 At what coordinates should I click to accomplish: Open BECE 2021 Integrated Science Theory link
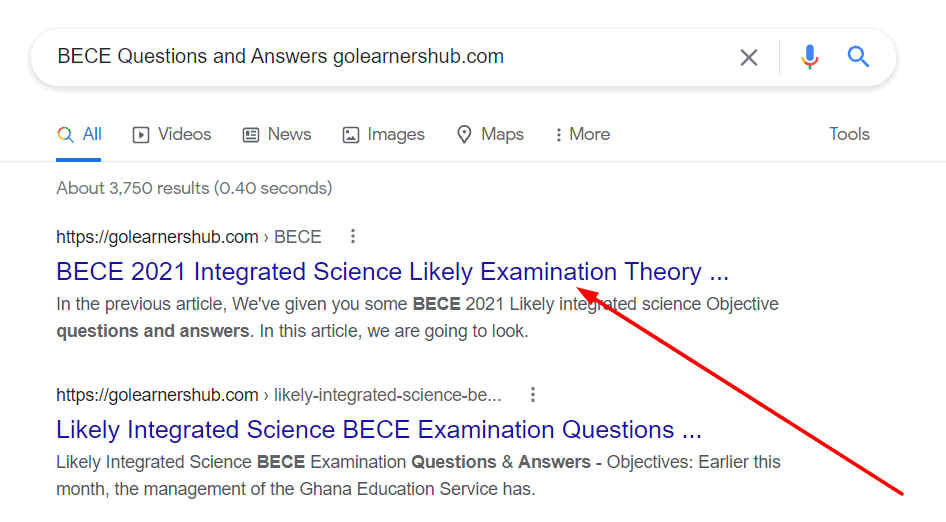(x=392, y=272)
